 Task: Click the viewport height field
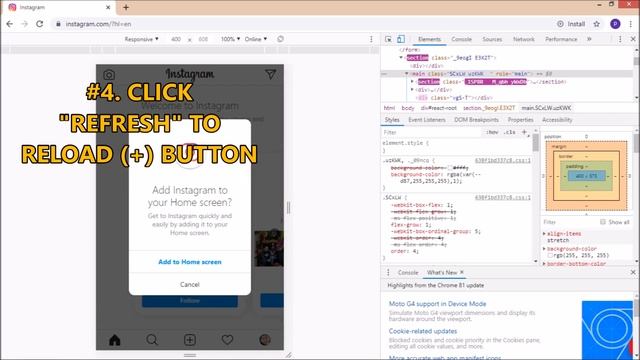tap(203, 39)
